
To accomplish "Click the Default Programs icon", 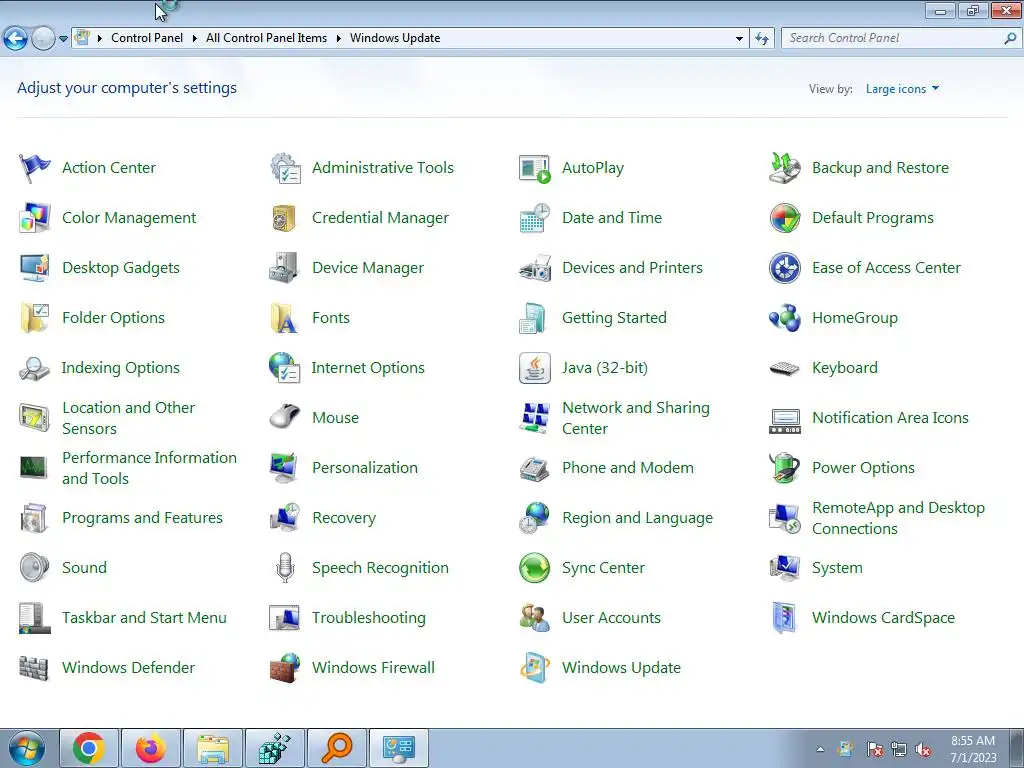I will [x=784, y=217].
